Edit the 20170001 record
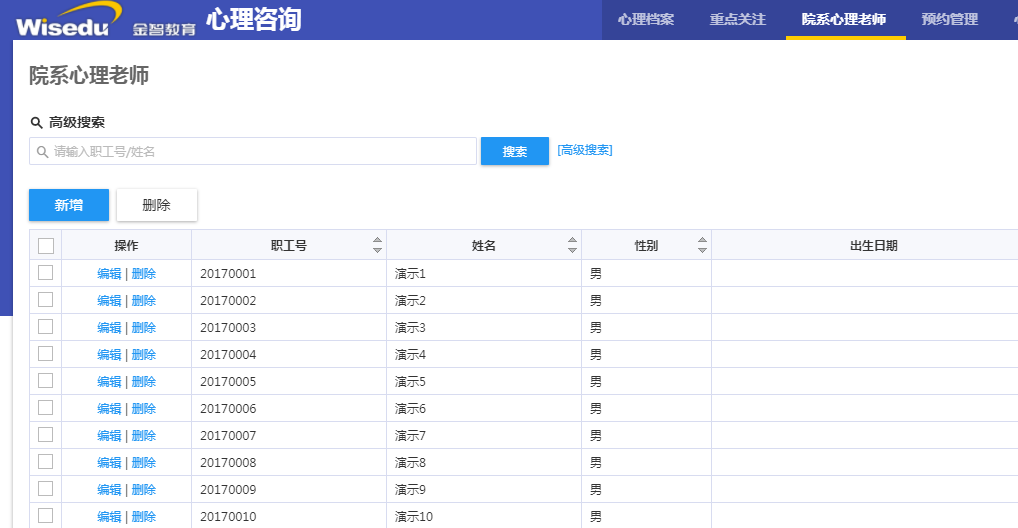Screen dimensions: 1018x528 109,274
